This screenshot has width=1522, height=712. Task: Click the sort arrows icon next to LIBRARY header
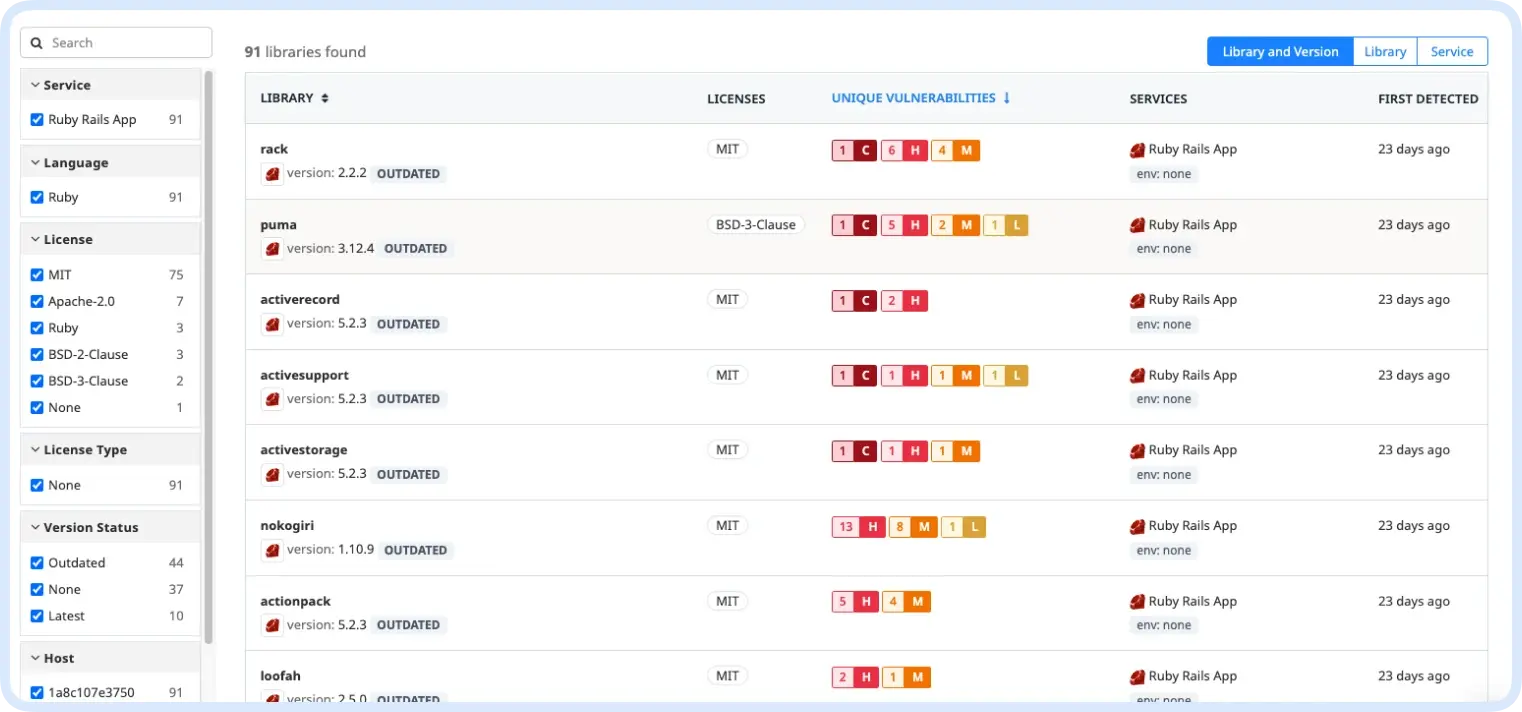coord(324,99)
